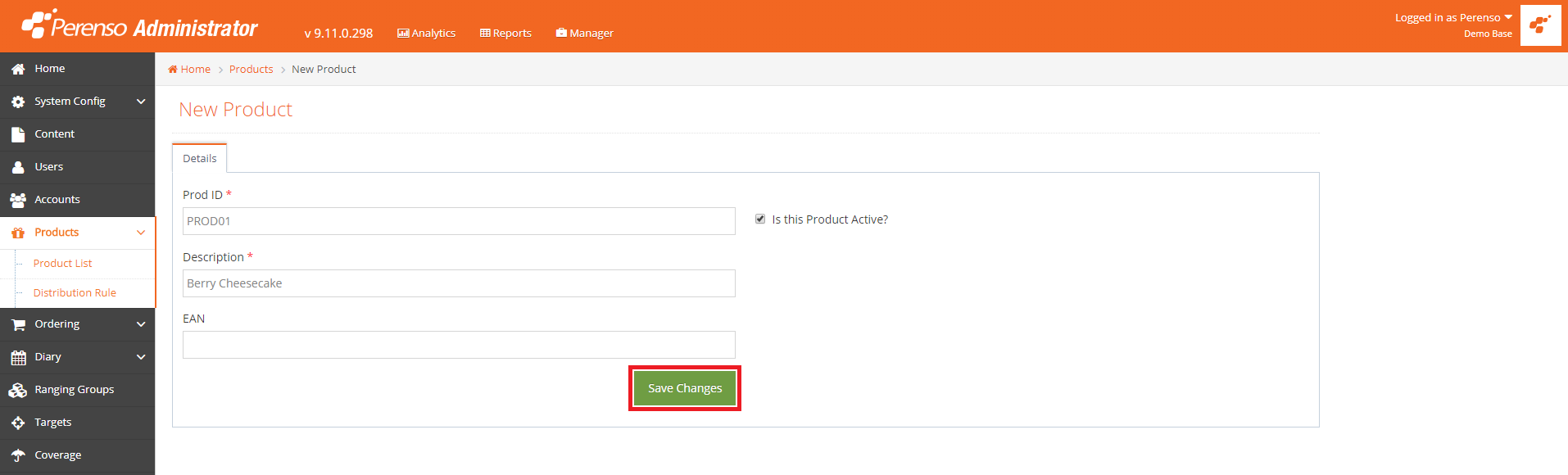
Task: Go to Home in sidebar
Action: [x=77, y=69]
